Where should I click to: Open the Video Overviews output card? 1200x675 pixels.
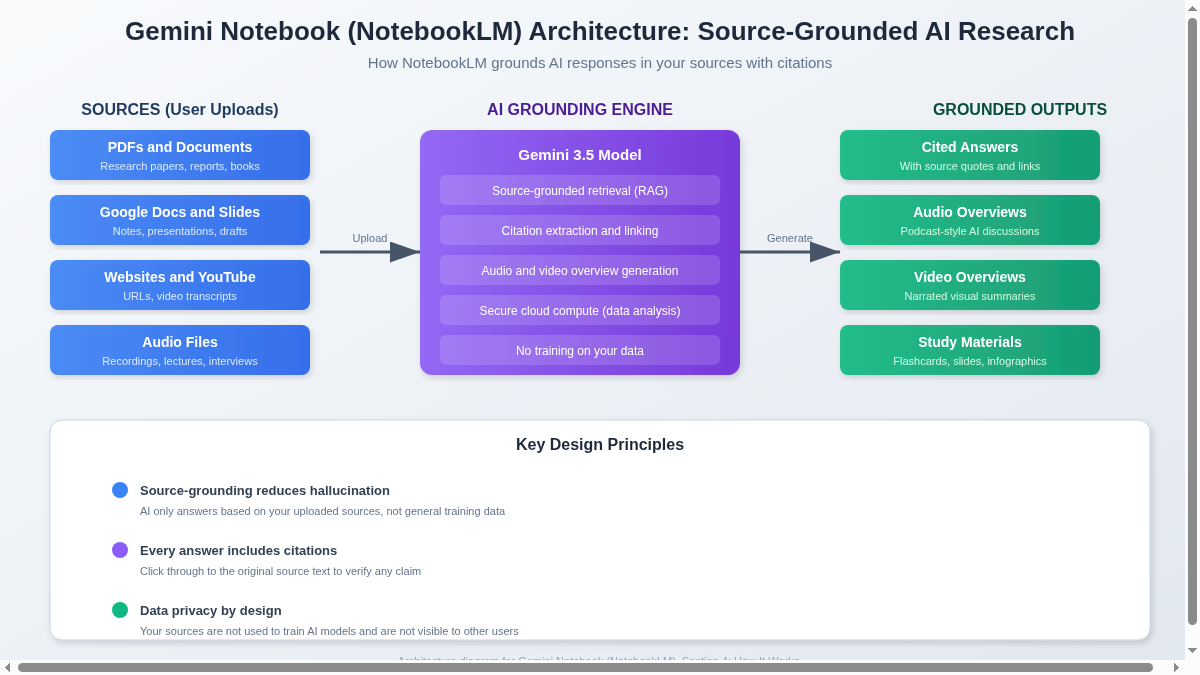coord(970,285)
